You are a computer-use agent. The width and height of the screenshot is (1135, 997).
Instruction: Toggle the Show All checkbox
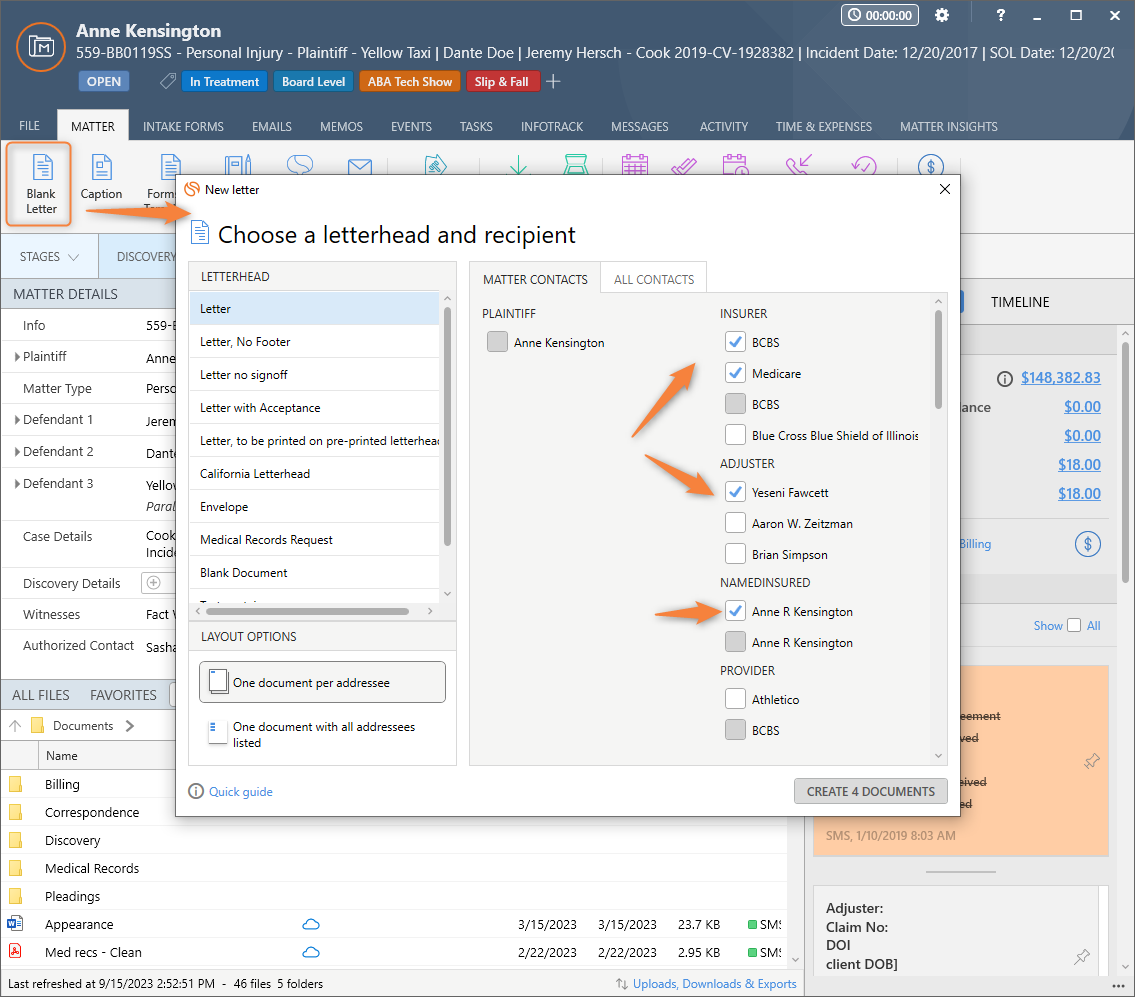[1074, 625]
